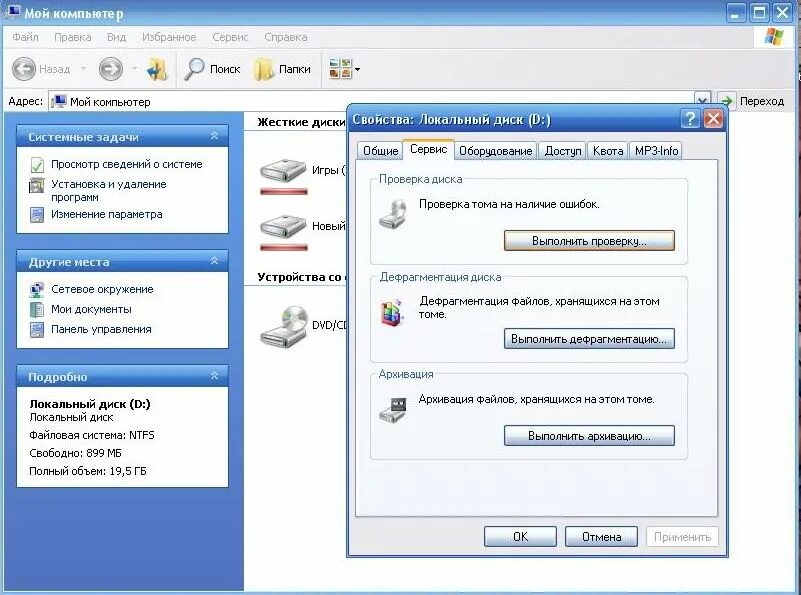
Task: Select the Новый hard drive icon
Action: click(x=283, y=226)
